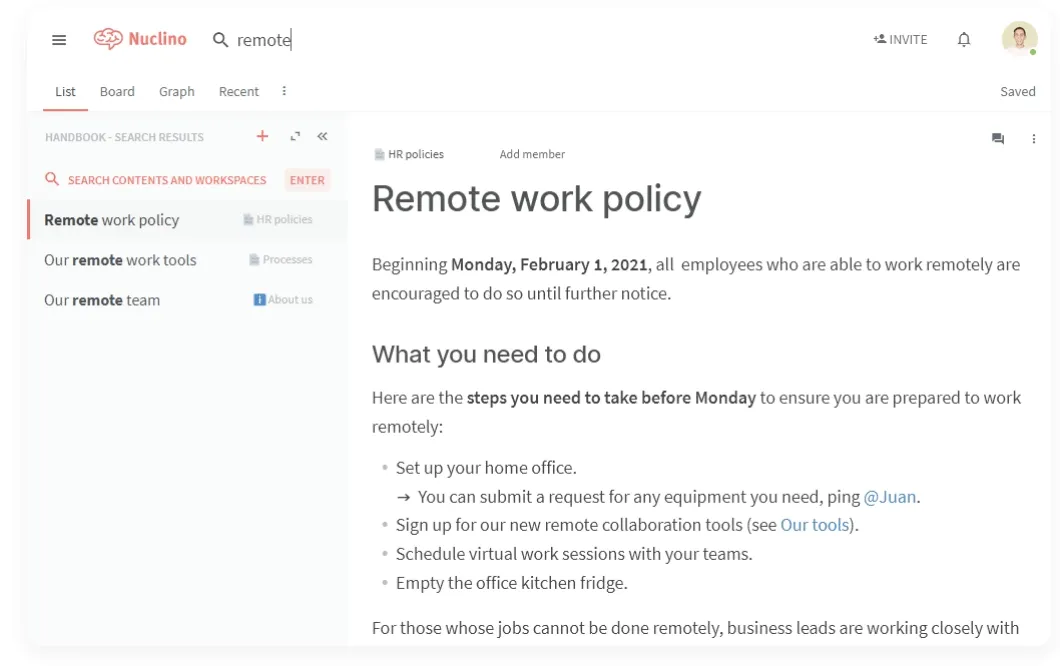Open more view options next to Recent
This screenshot has height=666, width=1060.
(x=284, y=91)
